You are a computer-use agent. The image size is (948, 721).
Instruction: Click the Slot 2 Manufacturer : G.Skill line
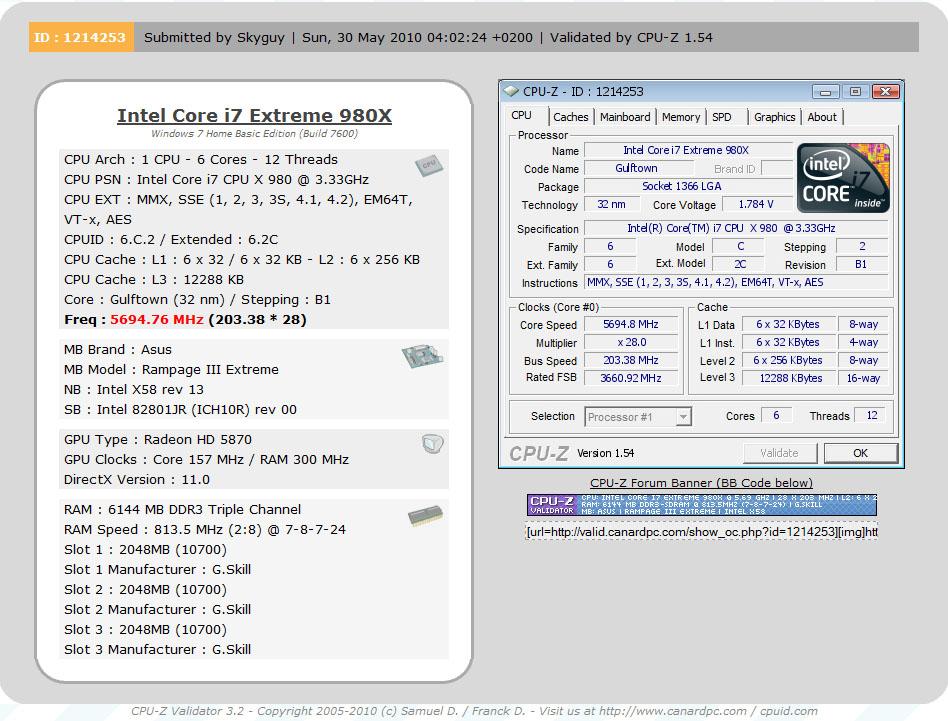click(x=157, y=609)
